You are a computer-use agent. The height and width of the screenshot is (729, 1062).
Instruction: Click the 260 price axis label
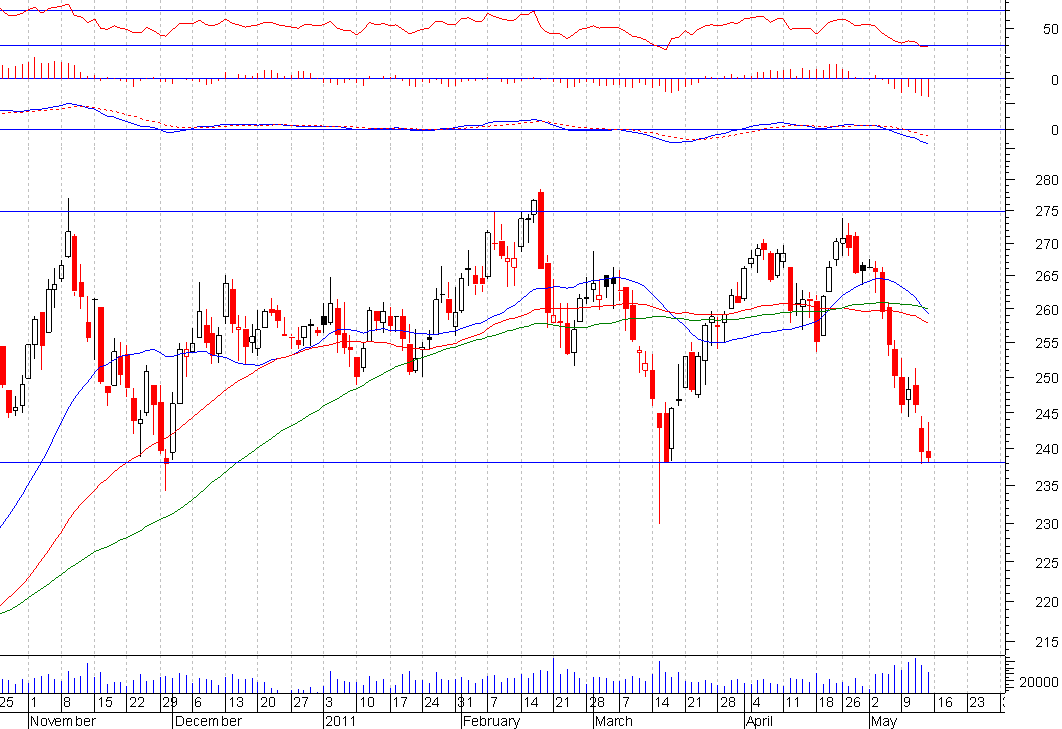pos(1046,310)
